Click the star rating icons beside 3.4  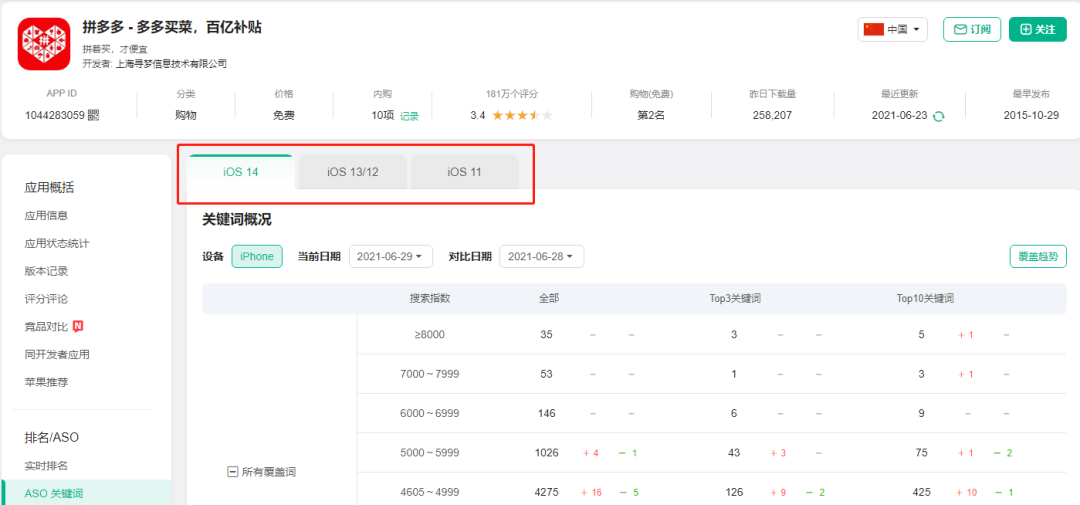coord(522,115)
